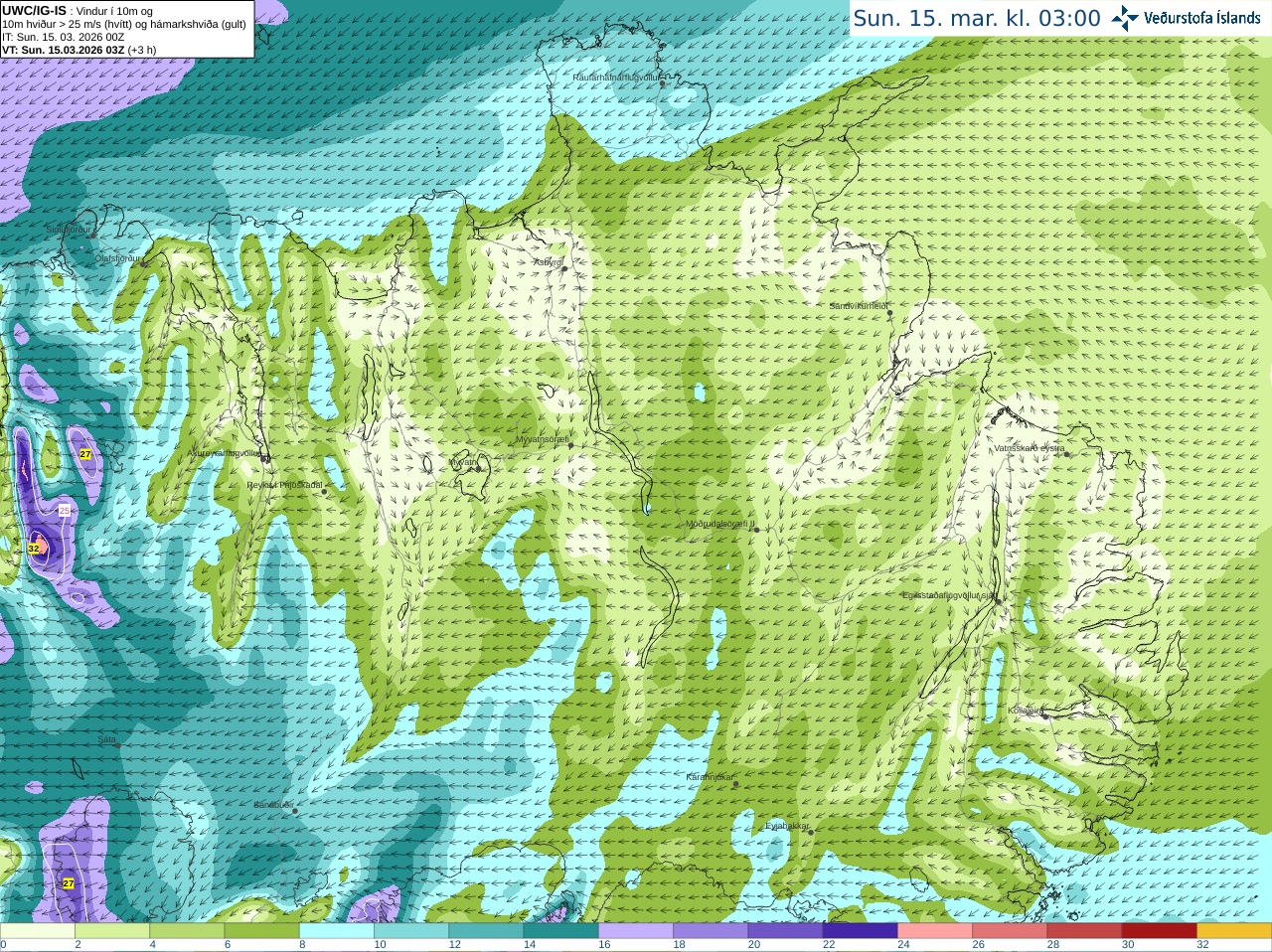Click the 16–18 m/s lavender legend swatch
Screen dimensions: 1272x952
coord(636,931)
